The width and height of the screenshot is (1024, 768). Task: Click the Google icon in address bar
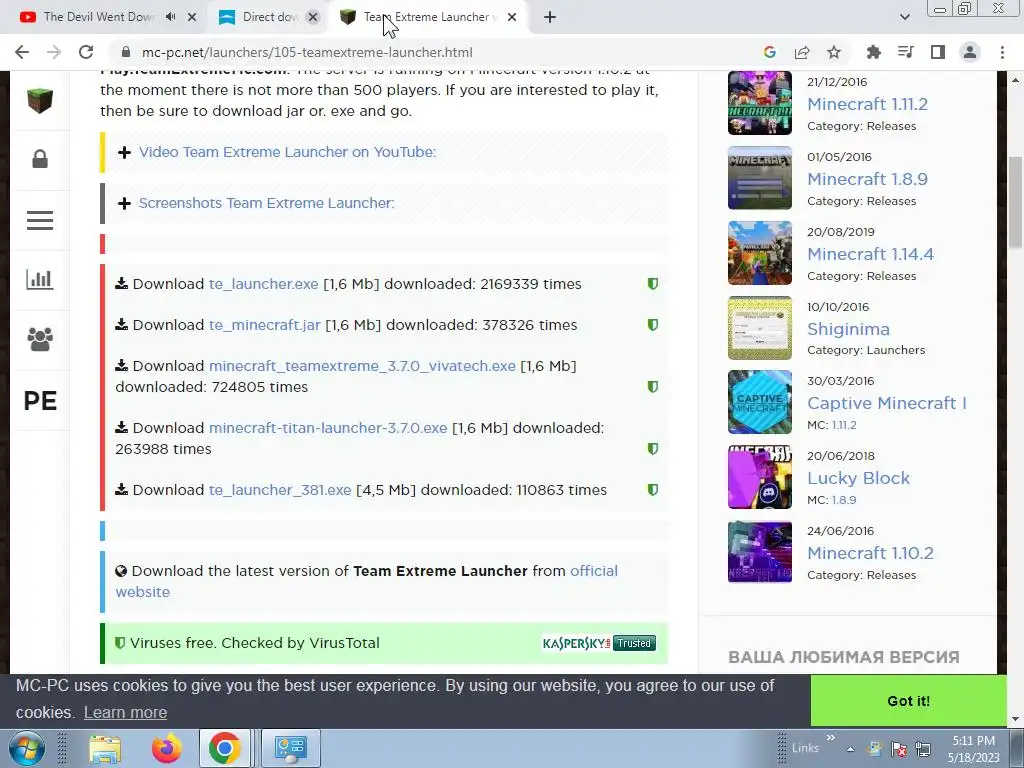(x=770, y=52)
